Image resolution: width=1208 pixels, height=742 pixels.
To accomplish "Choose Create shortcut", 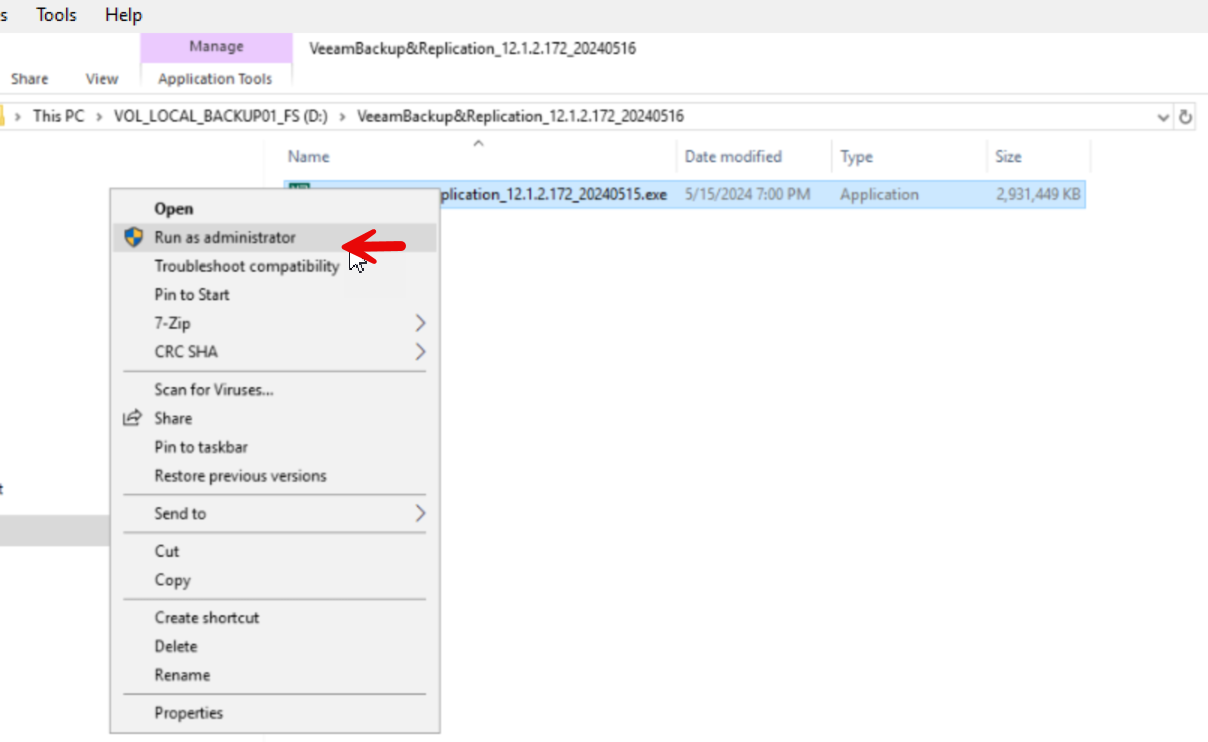I will [274, 618].
